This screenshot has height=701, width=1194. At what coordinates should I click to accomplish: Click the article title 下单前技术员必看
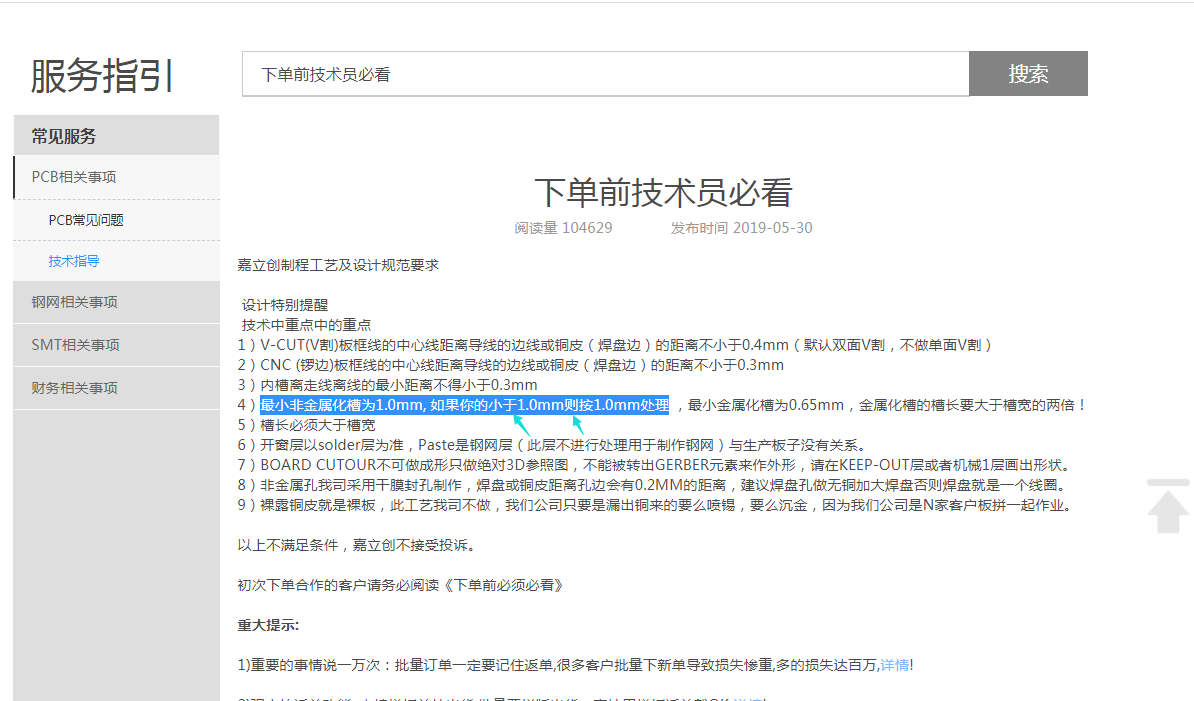(x=663, y=192)
